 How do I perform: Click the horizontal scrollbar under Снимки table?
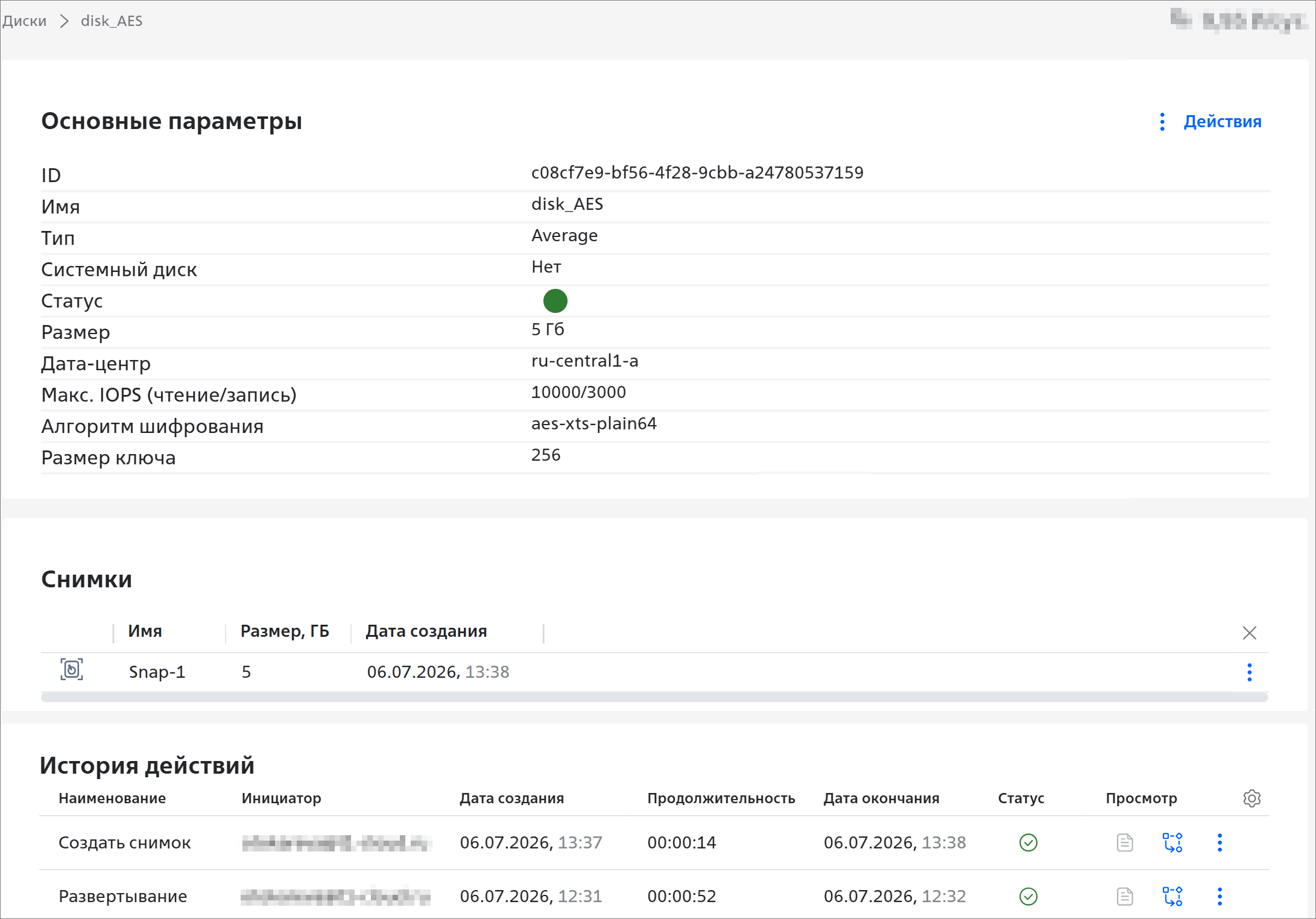point(654,697)
